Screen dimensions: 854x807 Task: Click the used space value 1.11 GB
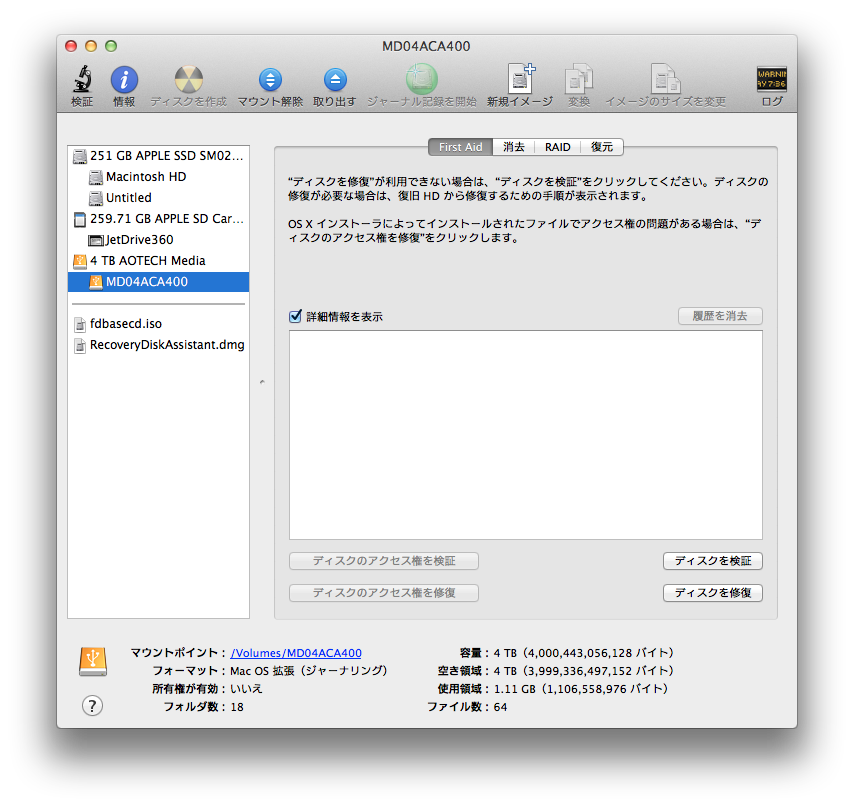(515, 689)
